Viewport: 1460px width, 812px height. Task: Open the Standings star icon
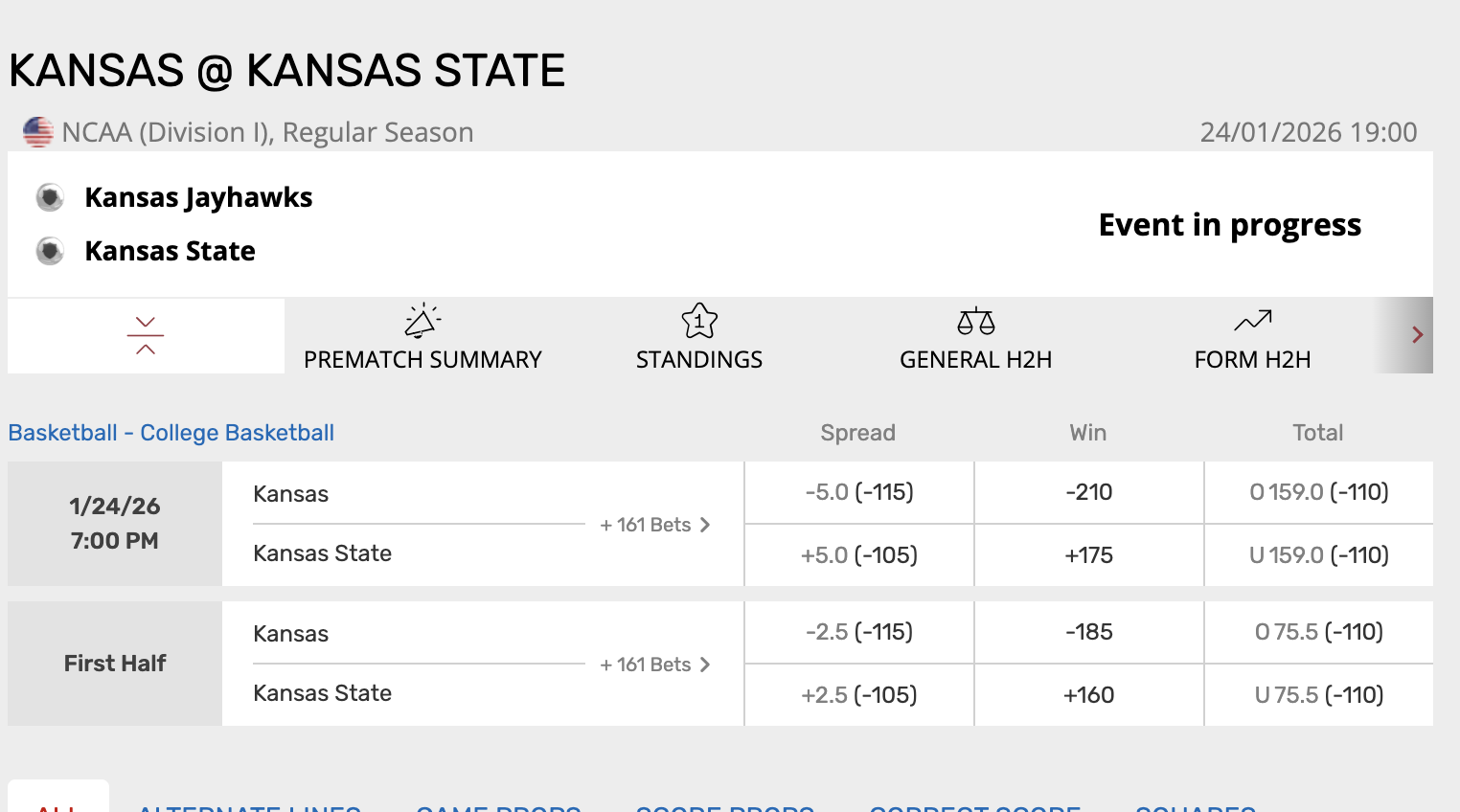(x=699, y=321)
